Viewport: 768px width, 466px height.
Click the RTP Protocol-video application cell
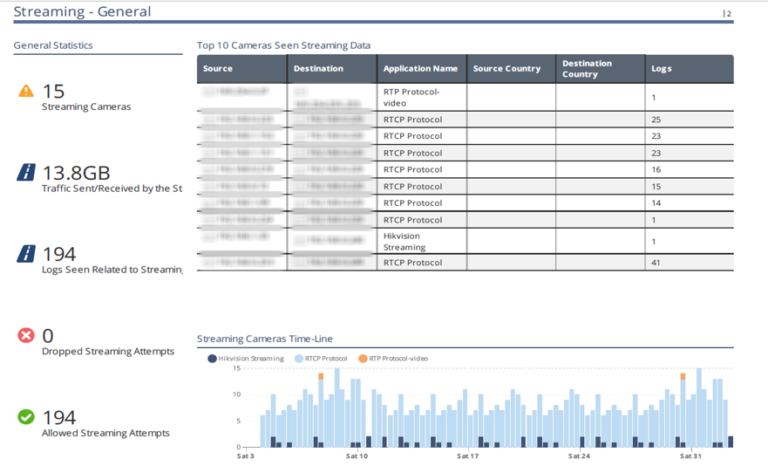click(422, 98)
